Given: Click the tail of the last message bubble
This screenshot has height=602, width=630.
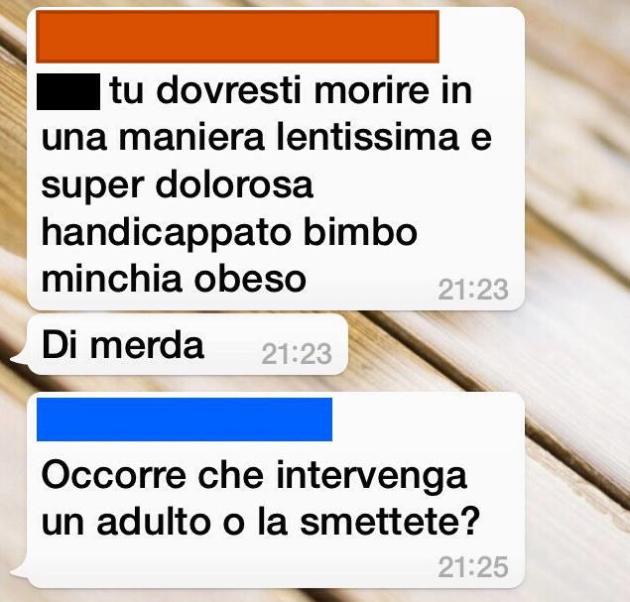Looking at the screenshot, I should [20, 571].
